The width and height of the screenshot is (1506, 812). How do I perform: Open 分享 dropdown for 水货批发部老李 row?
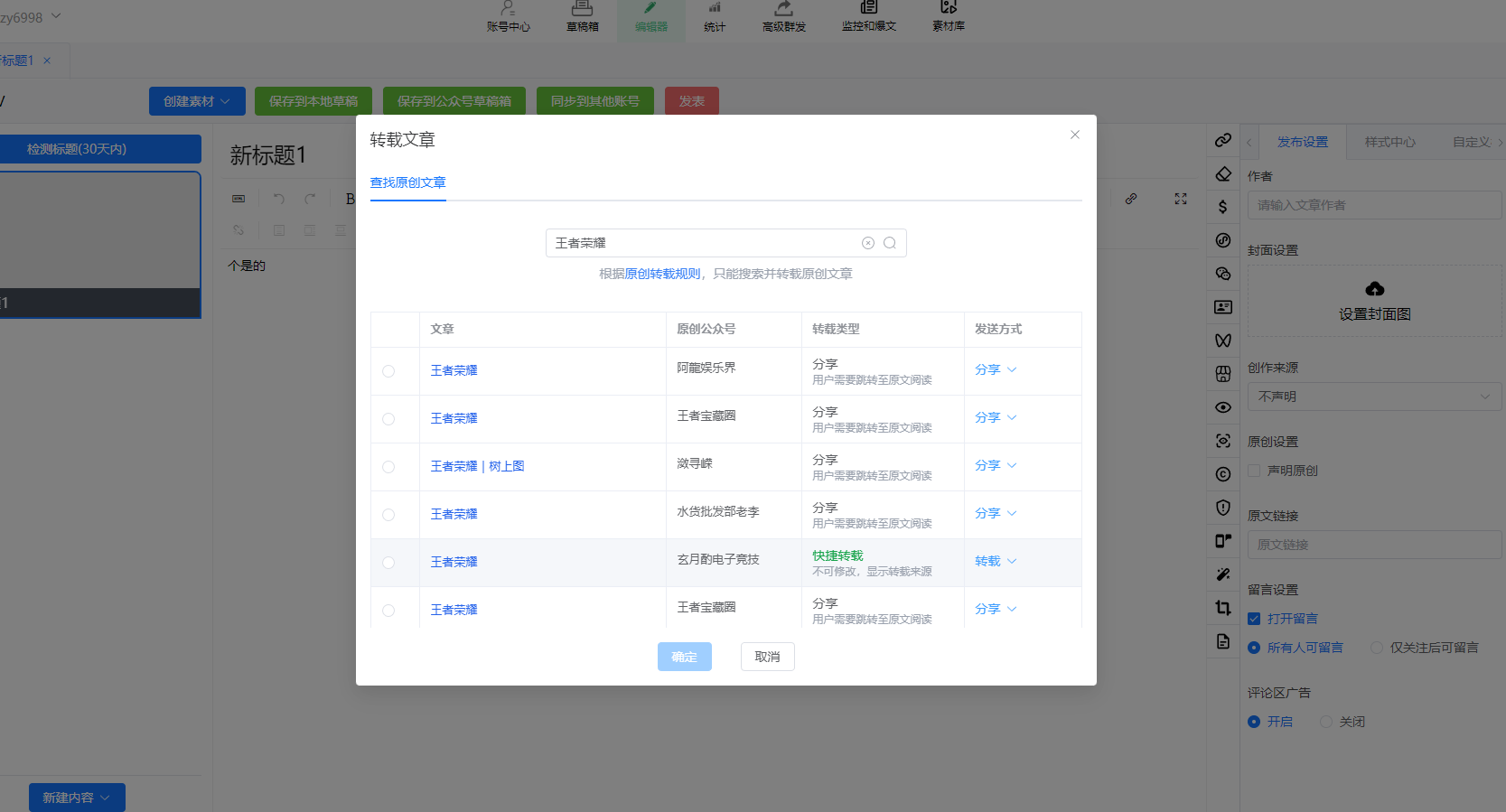coord(996,513)
